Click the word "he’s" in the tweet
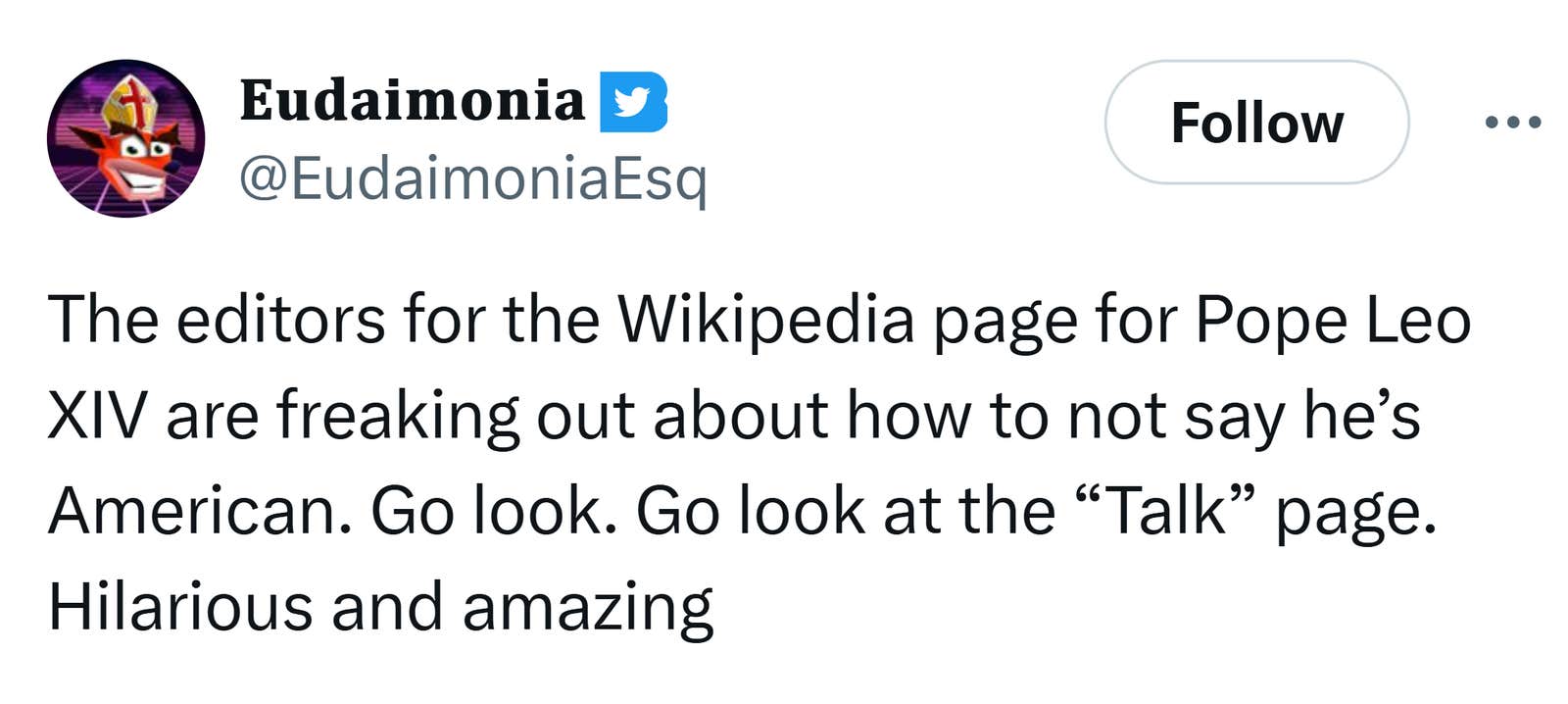This screenshot has width=1568, height=704. tap(1362, 415)
